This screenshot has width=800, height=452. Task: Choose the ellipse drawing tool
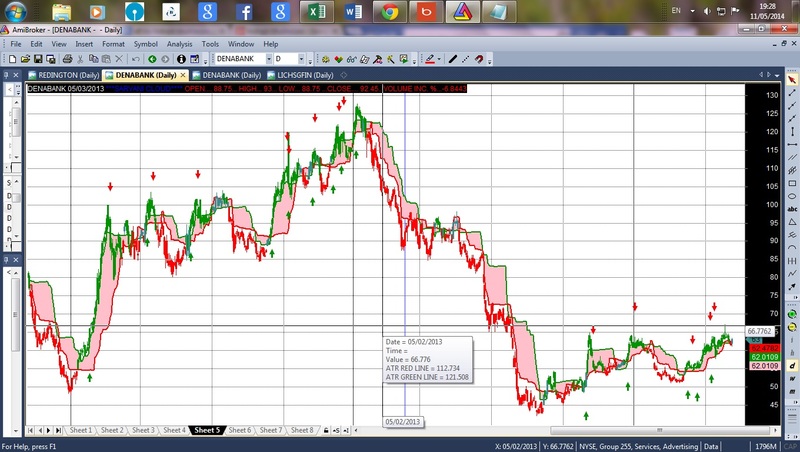coord(792,196)
